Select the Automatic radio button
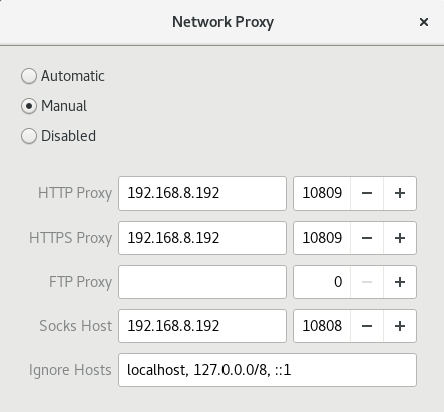This screenshot has width=444, height=412. click(29, 76)
